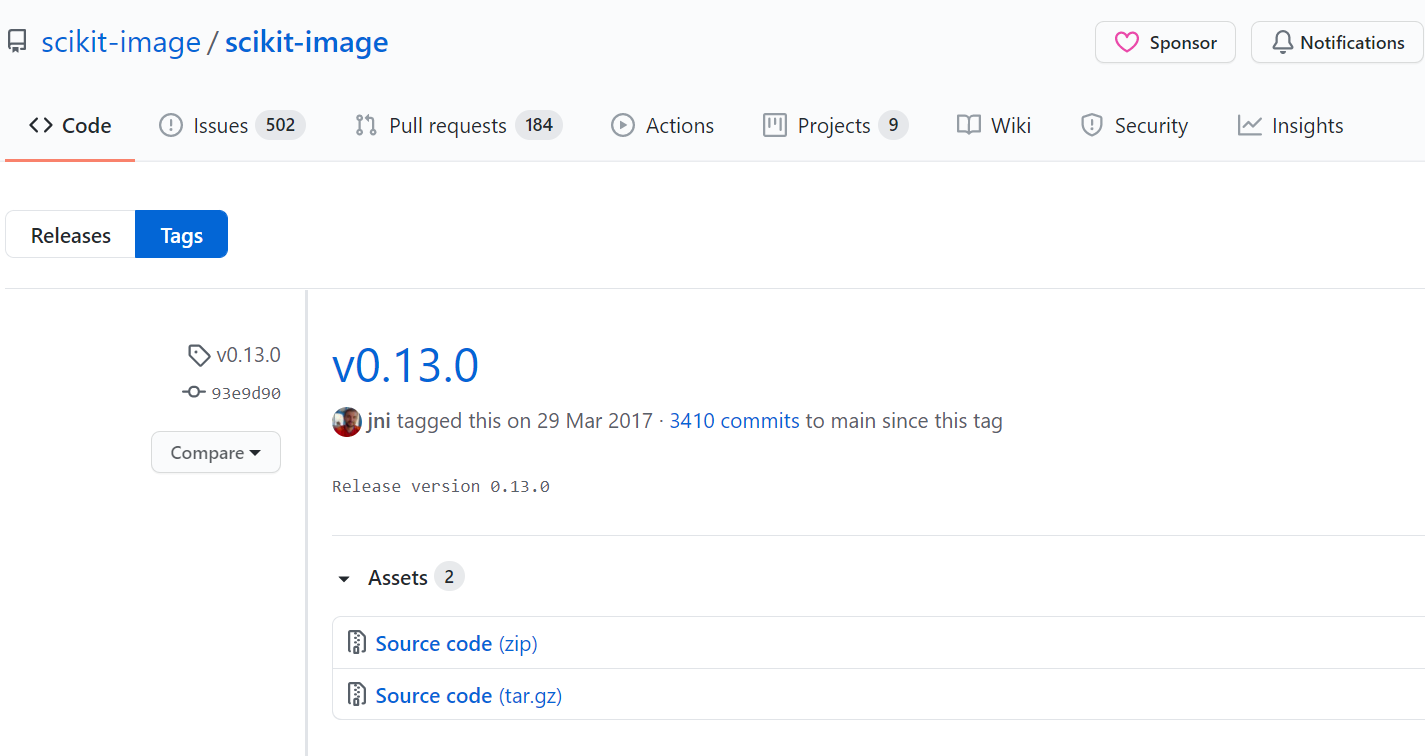1425x756 pixels.
Task: Switch to the Insights tab
Action: [1290, 125]
